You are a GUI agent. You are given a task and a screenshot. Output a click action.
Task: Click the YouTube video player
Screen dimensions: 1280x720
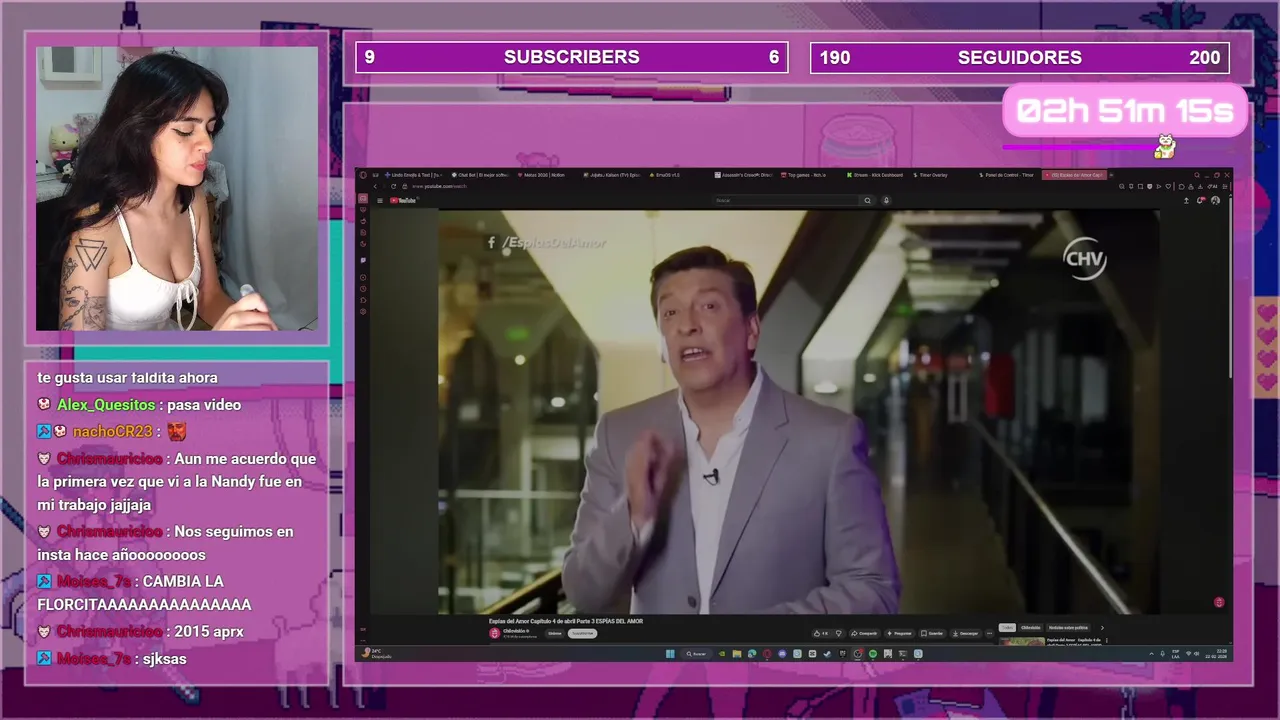point(798,412)
